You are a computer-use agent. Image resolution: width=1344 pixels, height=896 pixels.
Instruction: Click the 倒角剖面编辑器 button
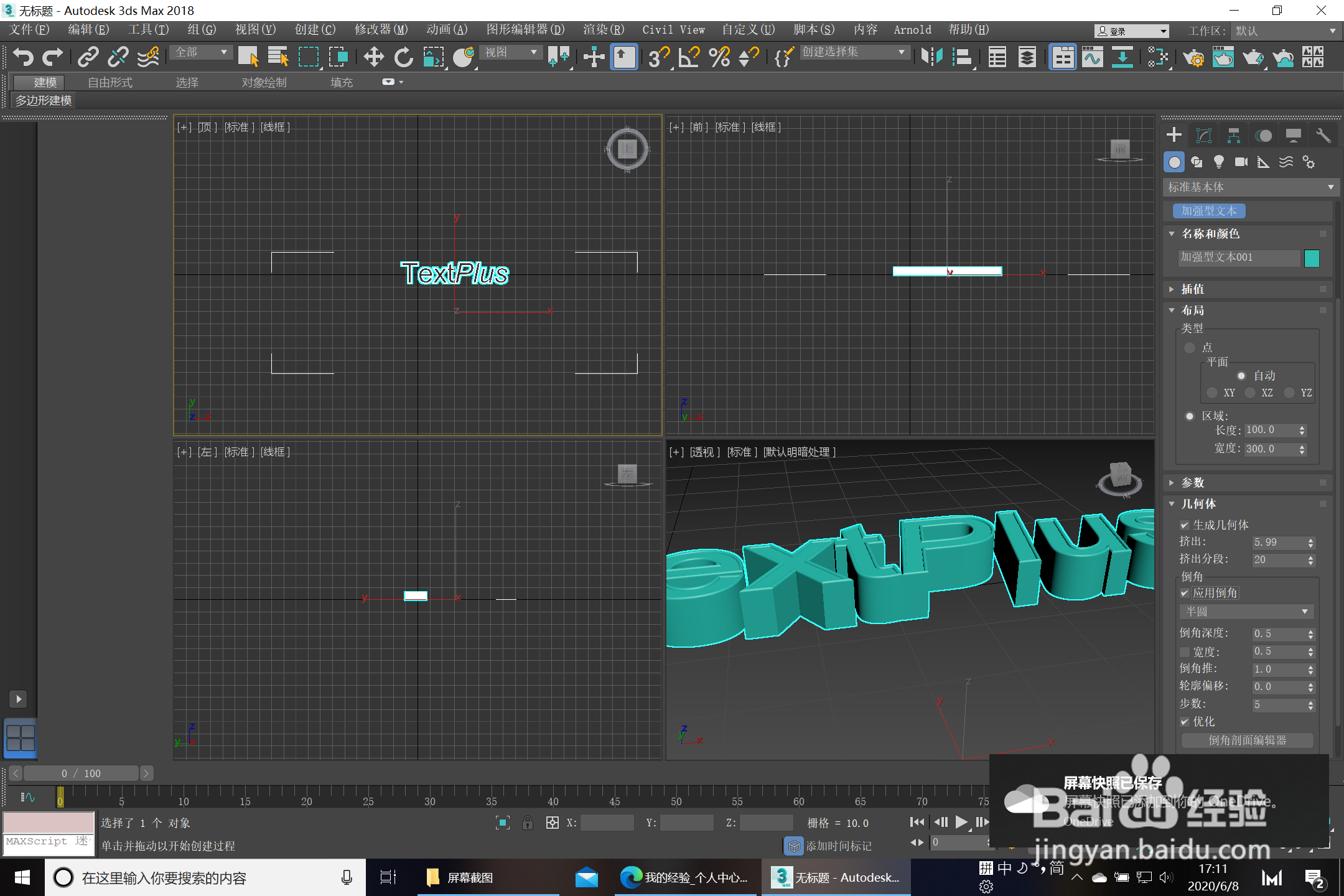(x=1247, y=740)
